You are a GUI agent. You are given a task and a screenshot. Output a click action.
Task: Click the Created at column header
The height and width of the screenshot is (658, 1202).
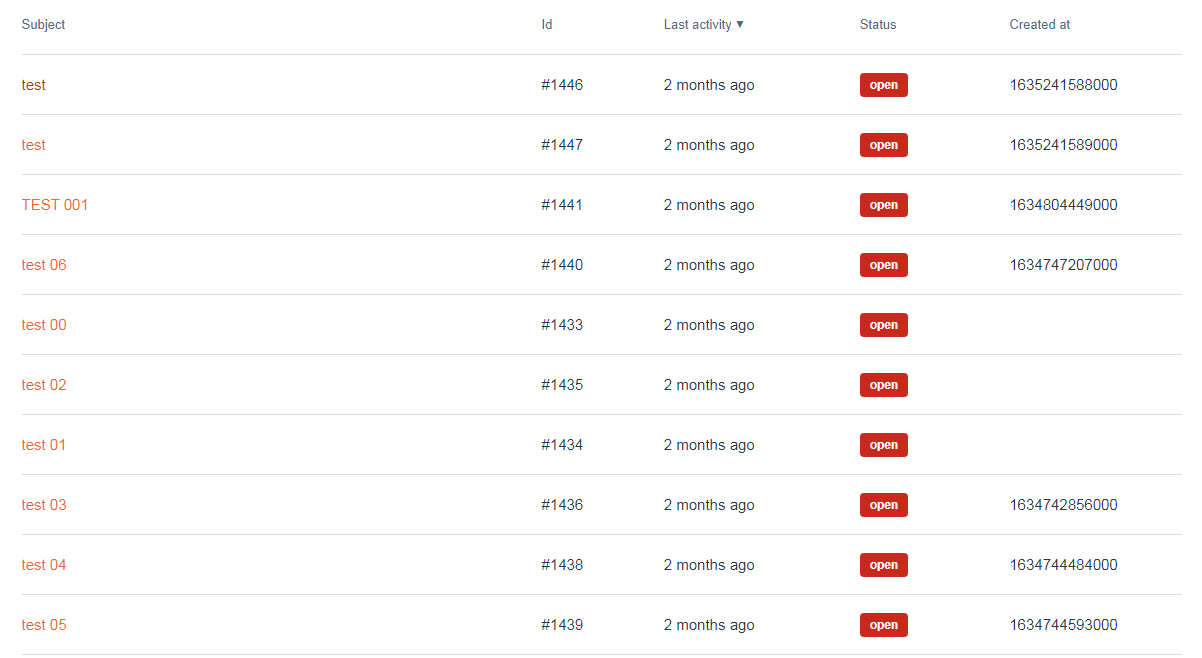tap(1039, 24)
